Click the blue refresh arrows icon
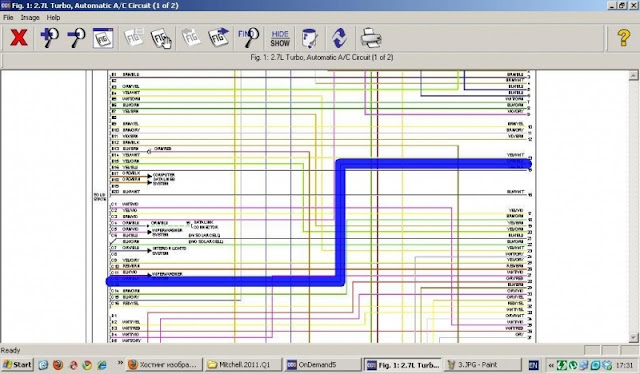Viewport: 640px width, 374px height. (340, 38)
